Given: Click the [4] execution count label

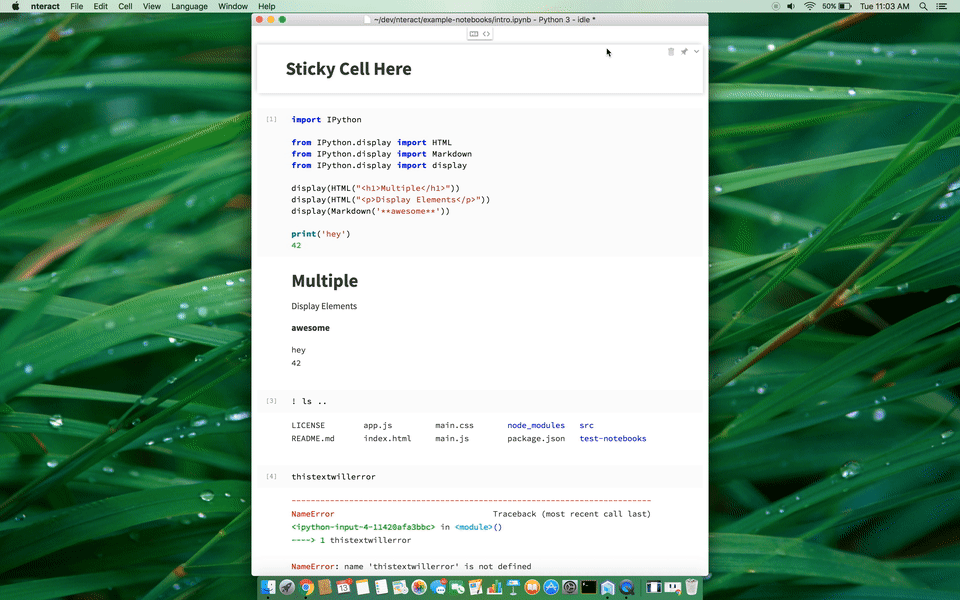Looking at the screenshot, I should click(x=271, y=476).
